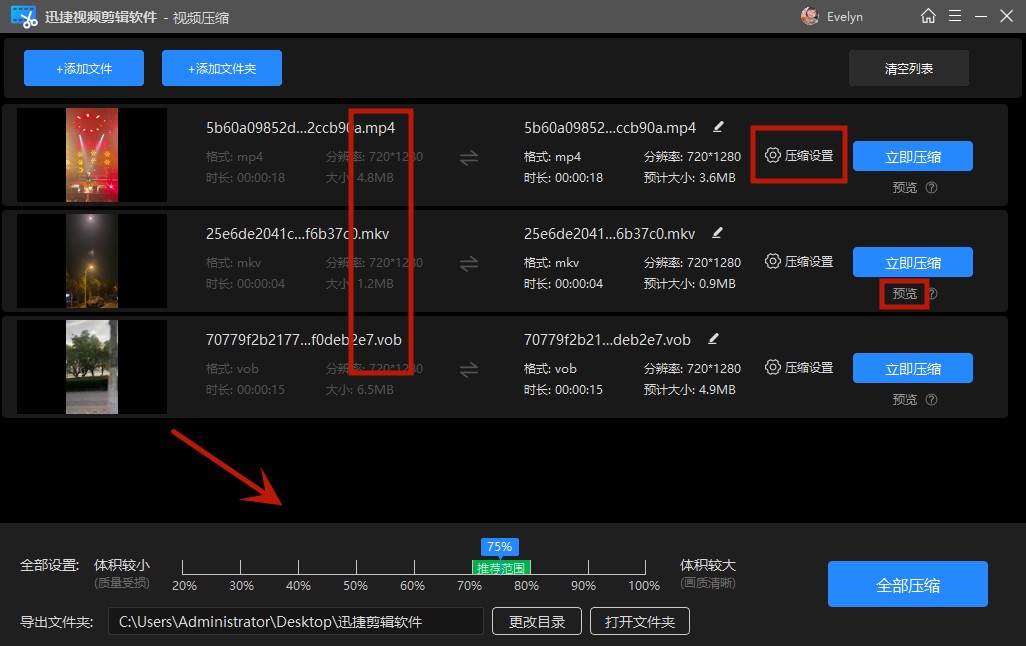Start 全部压缩 to compress all videos
This screenshot has width=1026, height=646.
coord(907,584)
